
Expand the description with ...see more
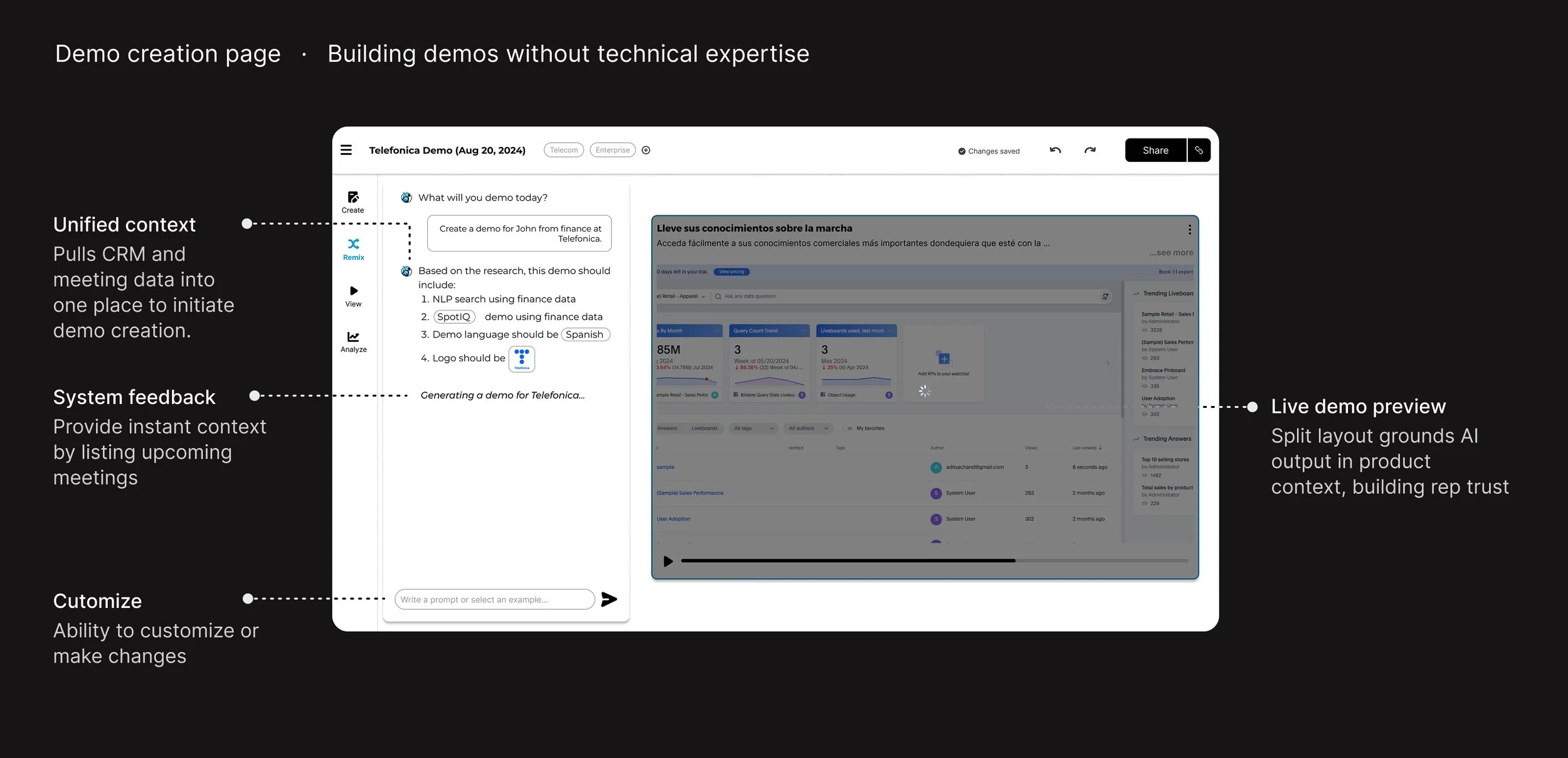(1171, 253)
